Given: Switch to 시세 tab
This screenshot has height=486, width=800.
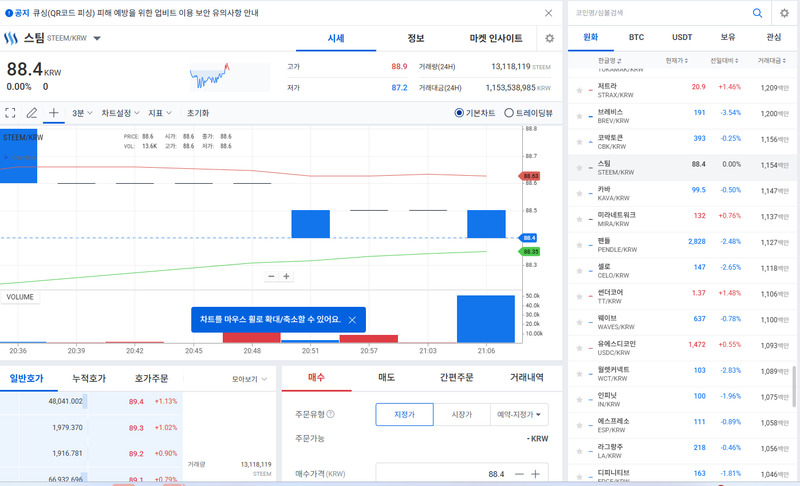Looking at the screenshot, I should tap(336, 38).
